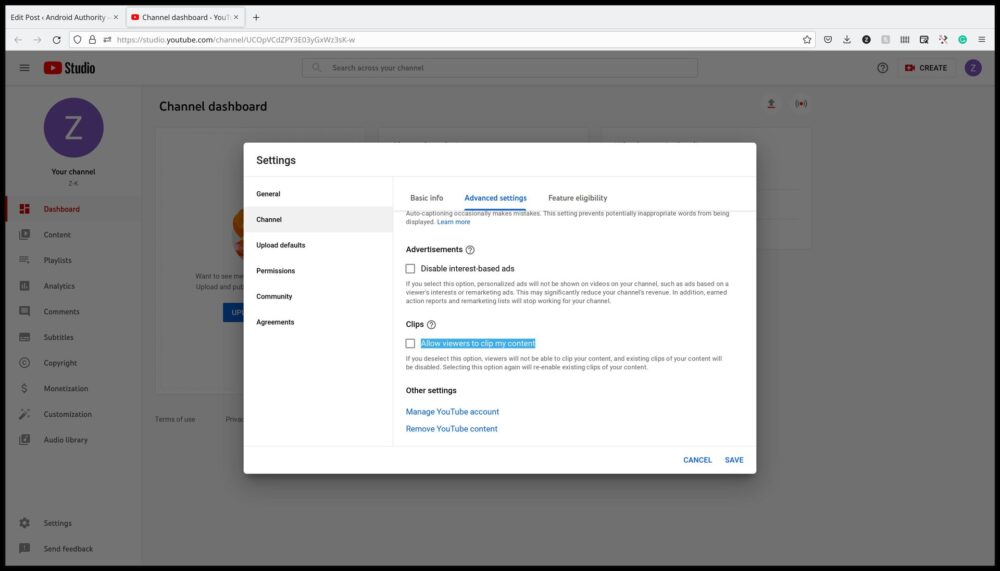Switch to the Advanced settings tab

(496, 198)
